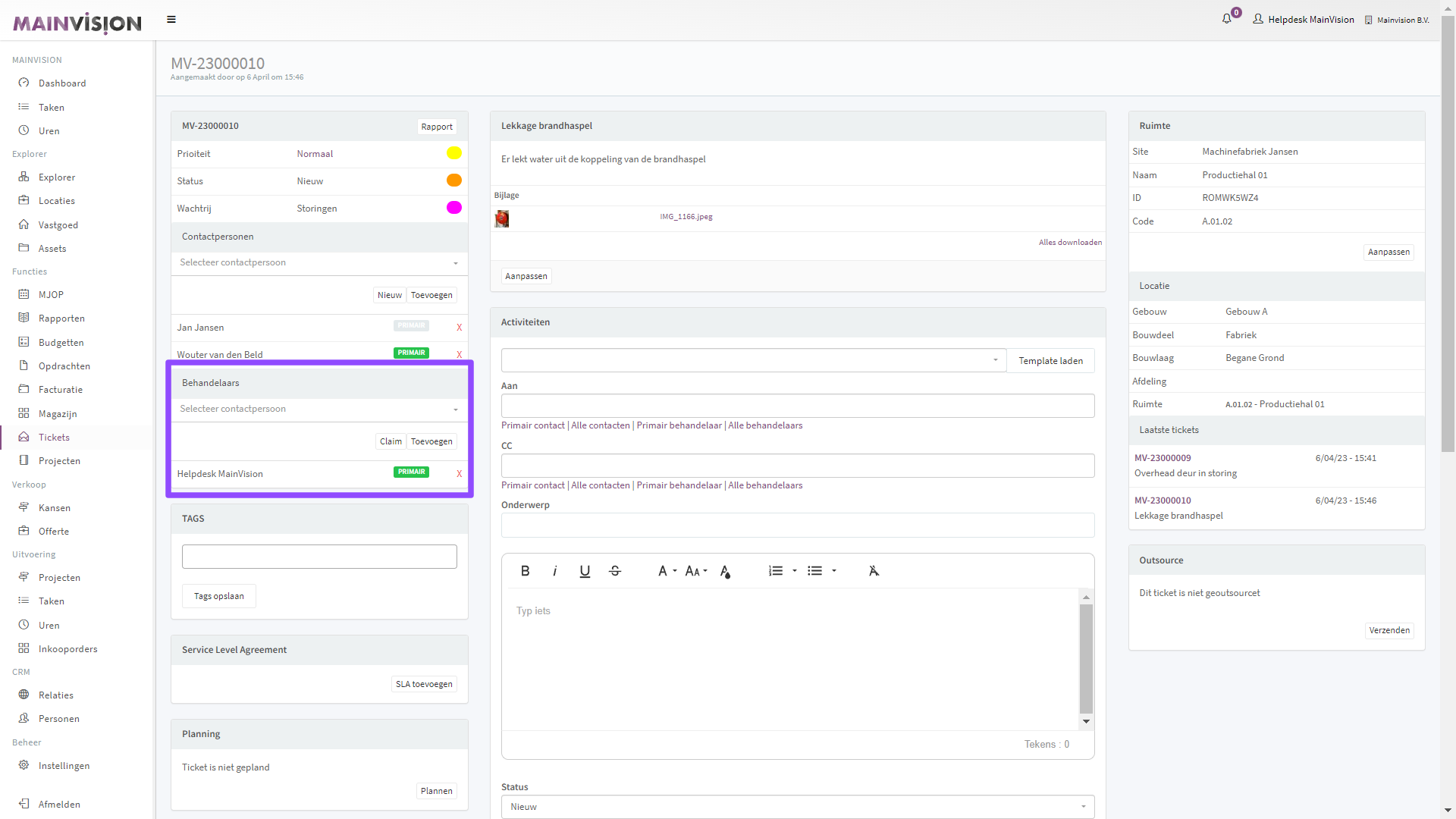Toggle PRIMAIR badge for Jan Jansen

click(x=411, y=326)
